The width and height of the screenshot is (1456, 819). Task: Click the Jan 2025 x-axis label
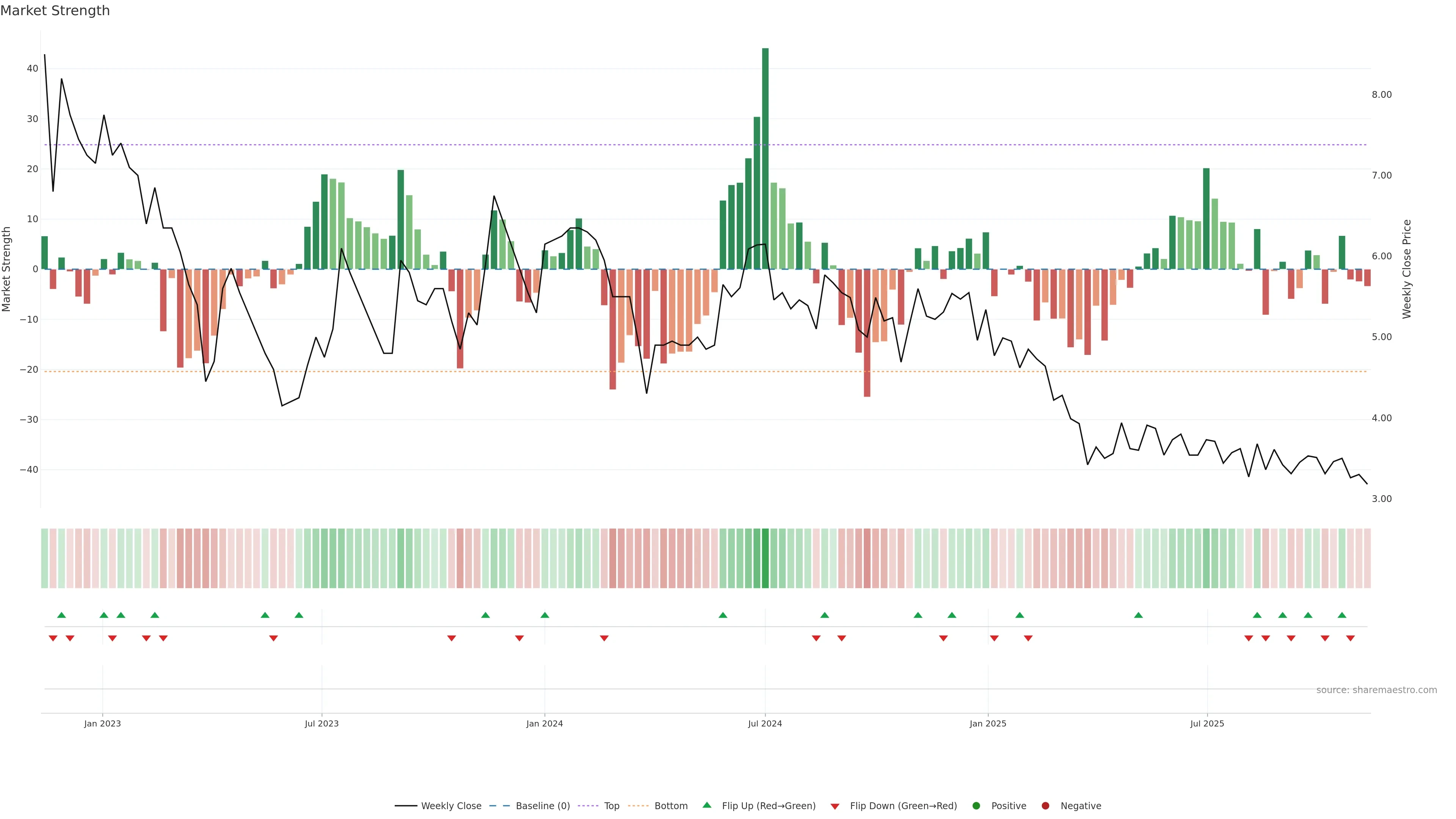pyautogui.click(x=987, y=723)
